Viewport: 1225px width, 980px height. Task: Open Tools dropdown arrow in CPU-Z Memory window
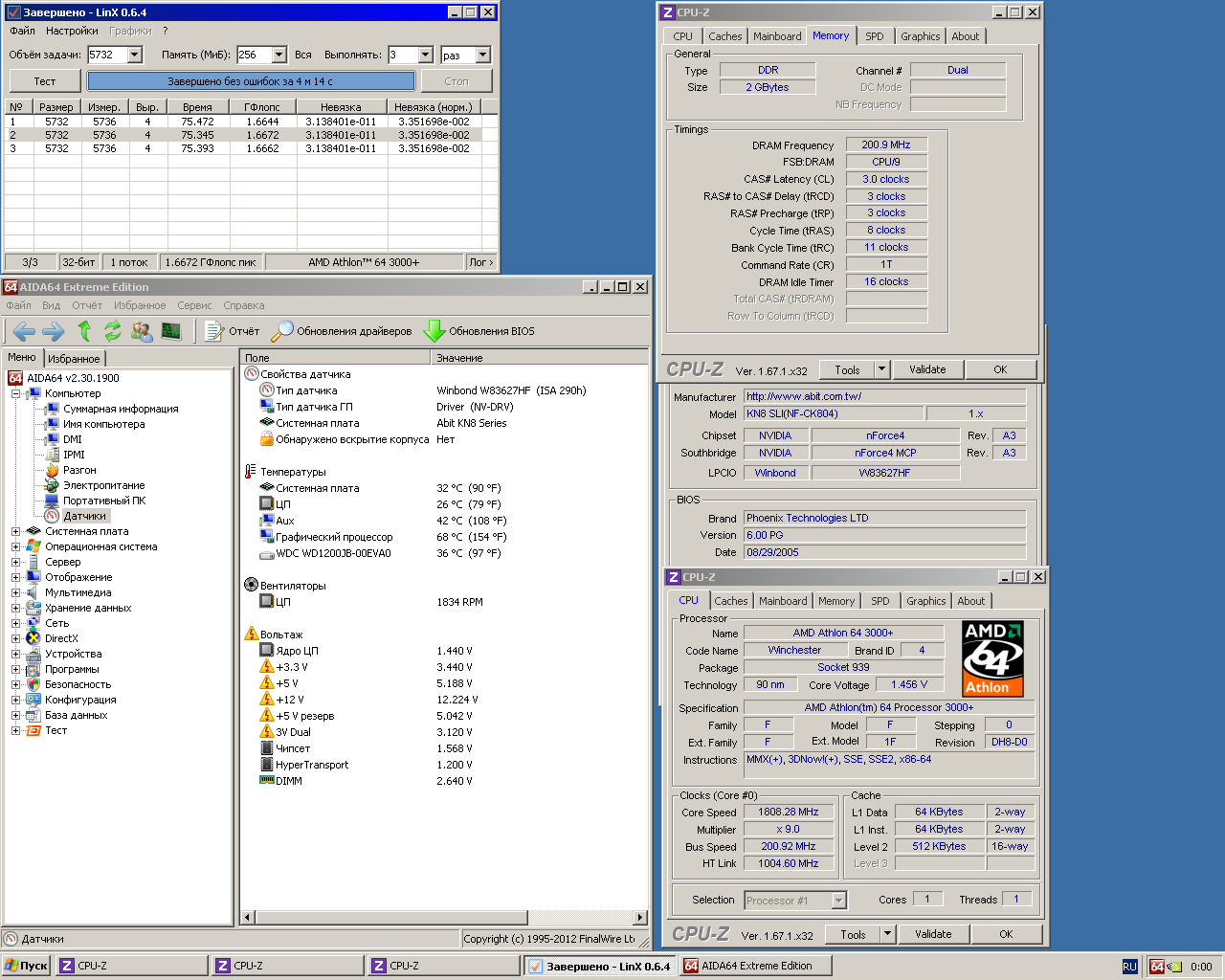(881, 369)
